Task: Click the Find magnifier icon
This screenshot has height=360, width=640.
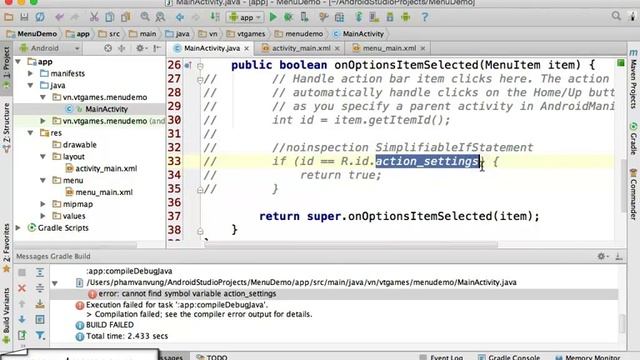Action: (x=145, y=17)
